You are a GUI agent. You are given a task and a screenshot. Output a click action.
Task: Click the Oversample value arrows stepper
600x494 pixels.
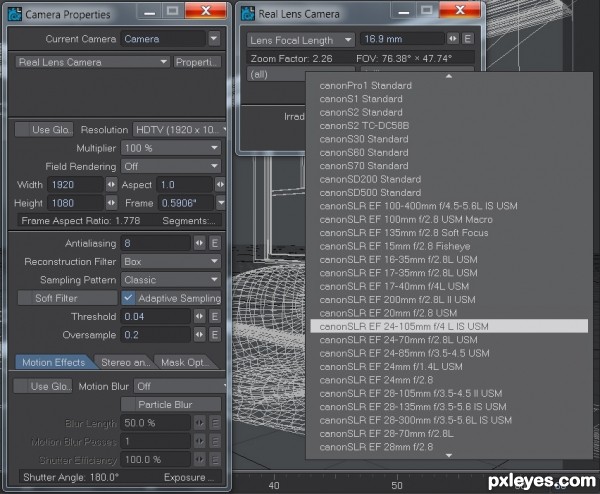[200, 335]
